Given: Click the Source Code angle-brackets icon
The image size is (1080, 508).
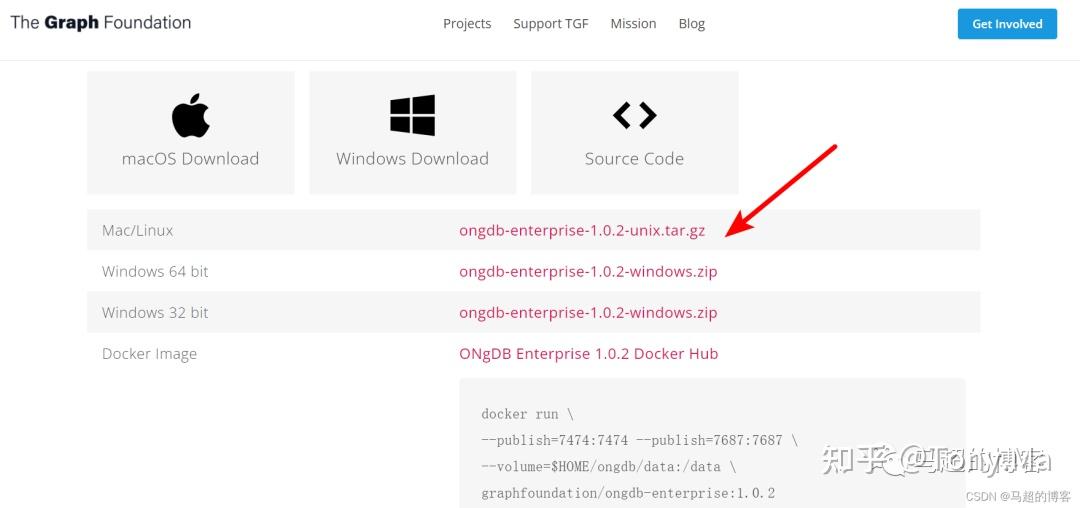Looking at the screenshot, I should (x=634, y=116).
